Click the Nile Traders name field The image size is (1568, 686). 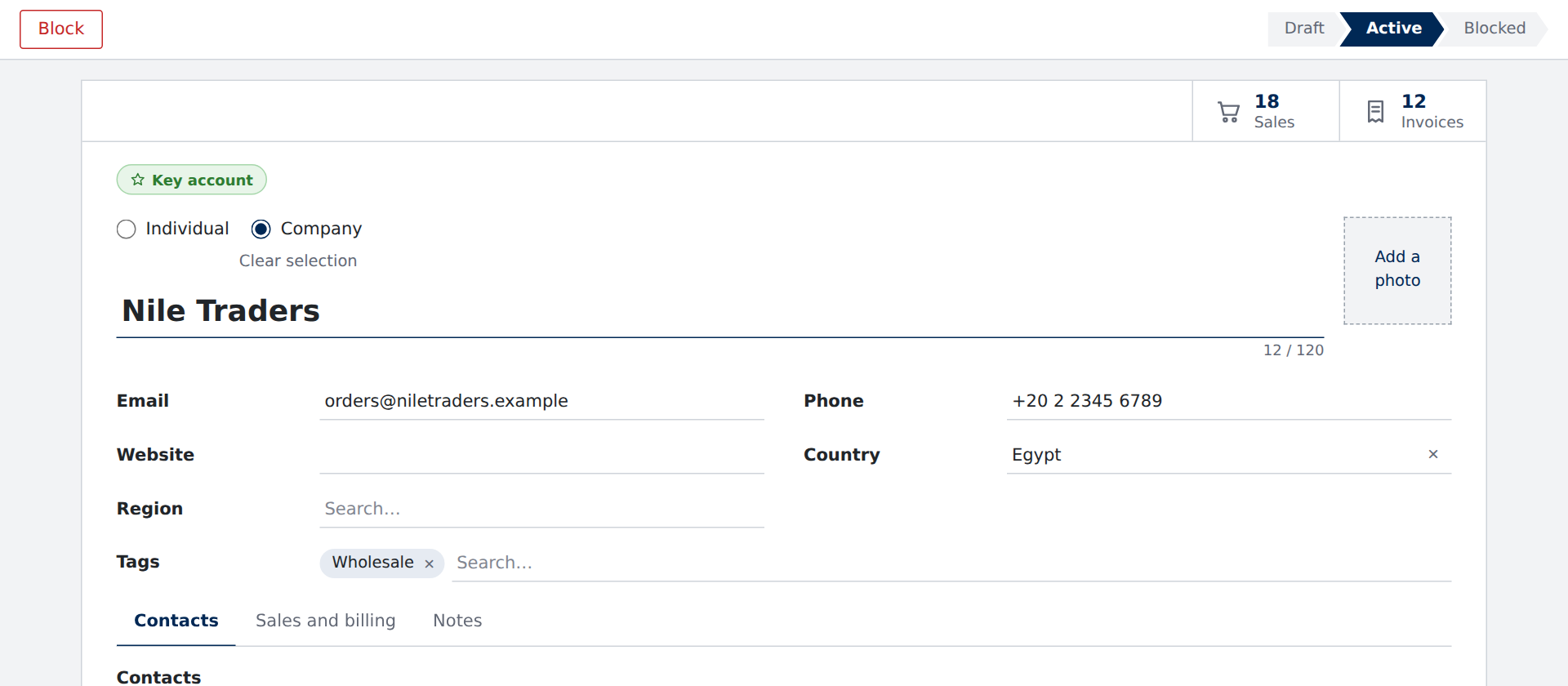(x=719, y=311)
